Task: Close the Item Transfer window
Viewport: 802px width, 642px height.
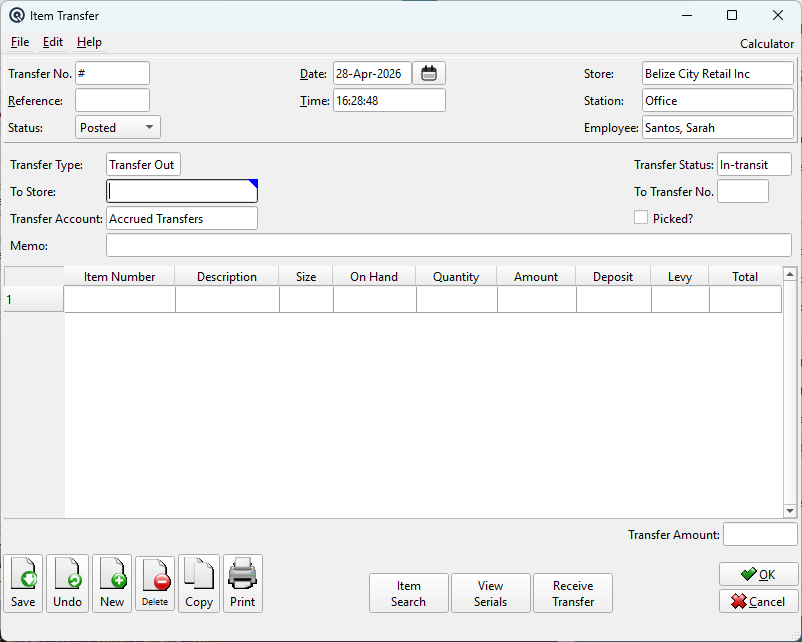Action: [777, 15]
